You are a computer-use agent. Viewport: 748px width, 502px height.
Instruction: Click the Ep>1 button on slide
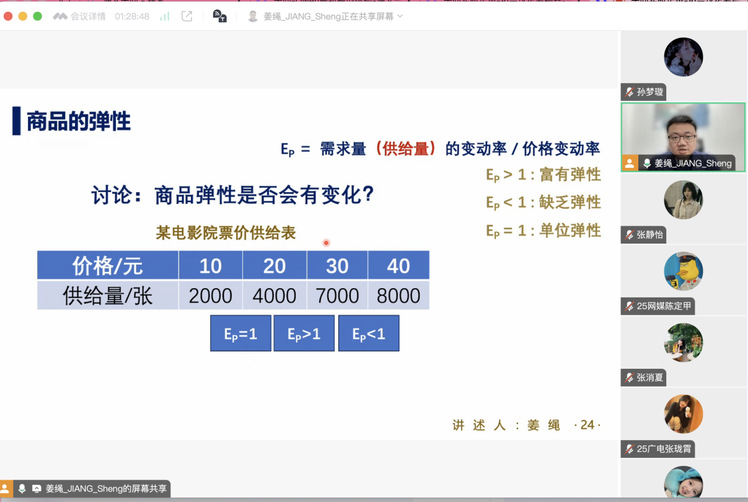coord(304,333)
